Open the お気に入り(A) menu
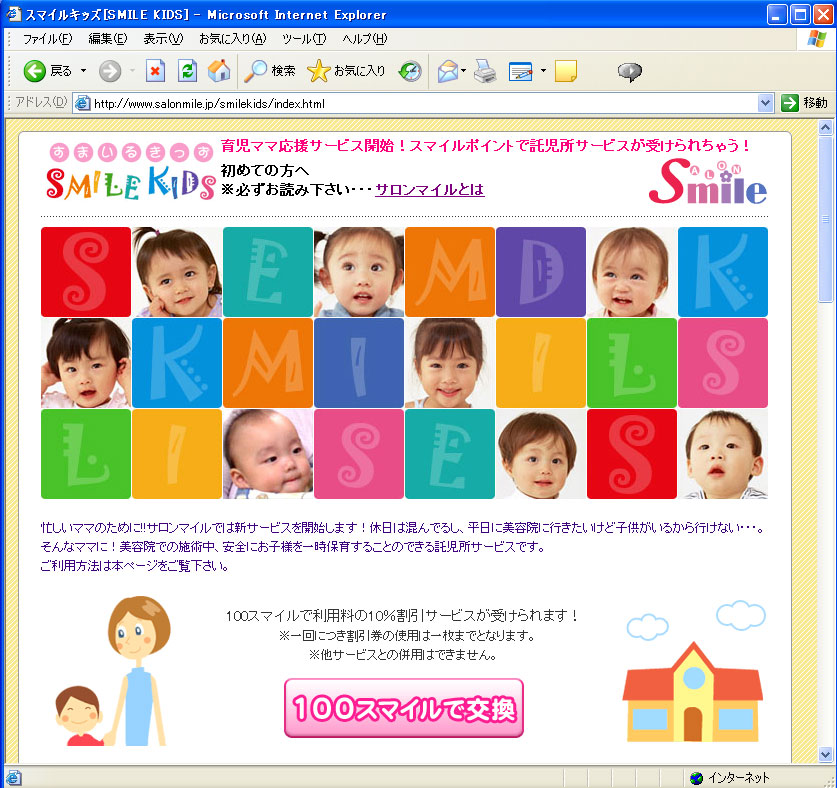This screenshot has width=837, height=788. click(233, 39)
